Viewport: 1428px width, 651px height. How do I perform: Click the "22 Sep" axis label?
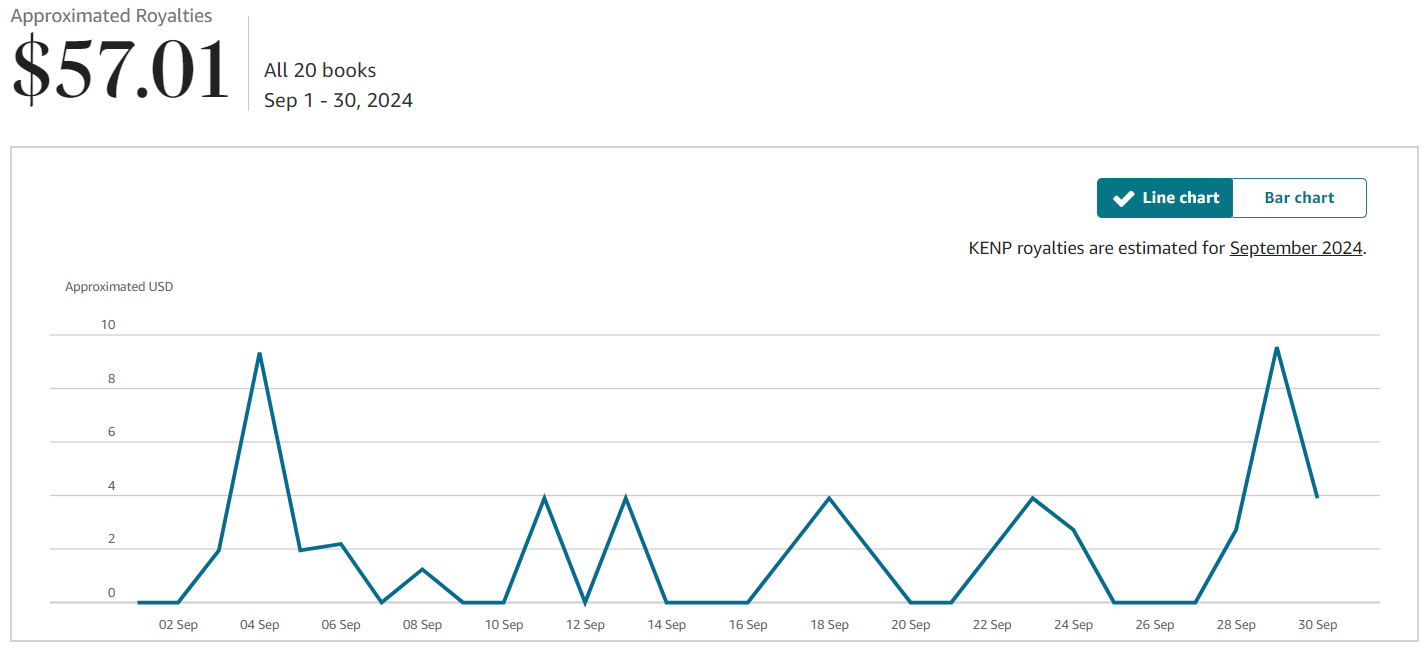pyautogui.click(x=992, y=625)
